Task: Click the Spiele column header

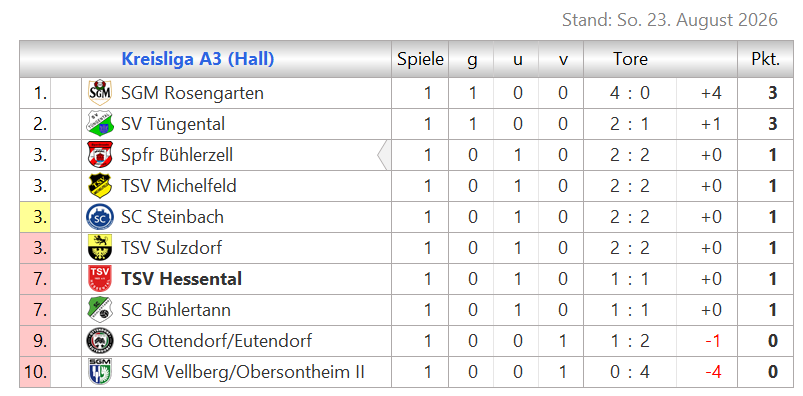Action: (x=420, y=59)
